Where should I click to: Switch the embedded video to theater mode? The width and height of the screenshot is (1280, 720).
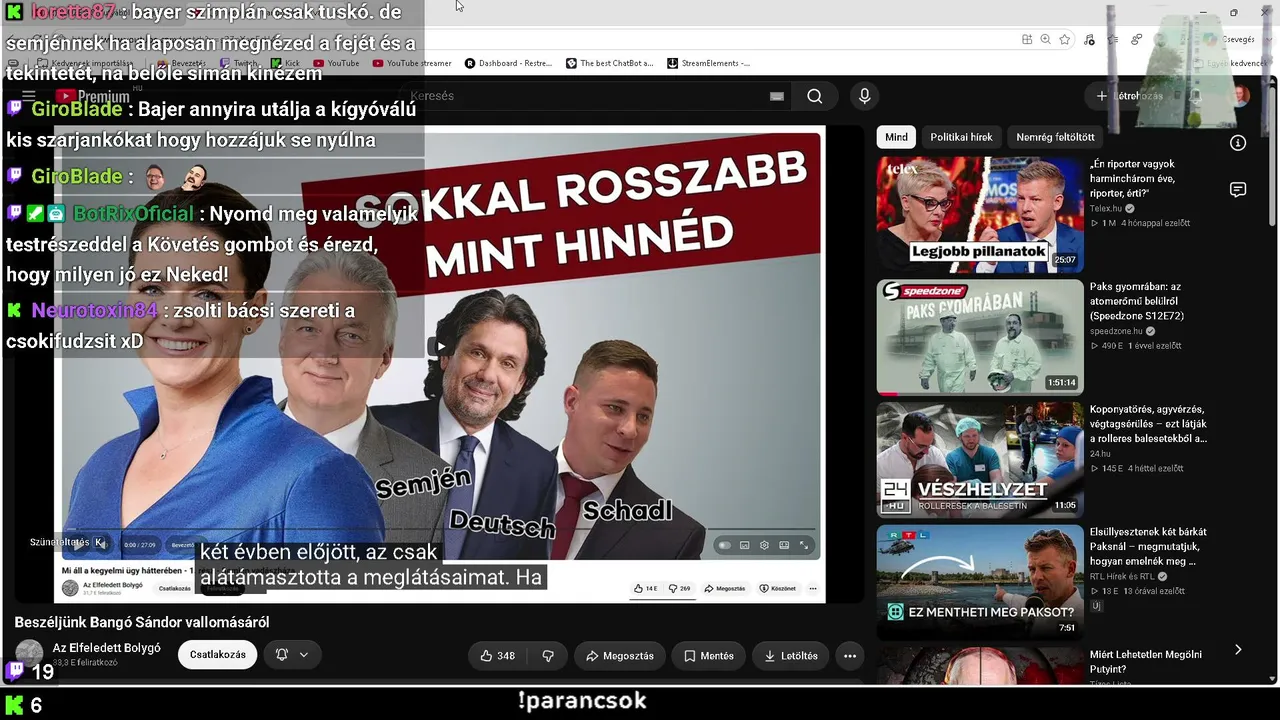click(x=783, y=545)
